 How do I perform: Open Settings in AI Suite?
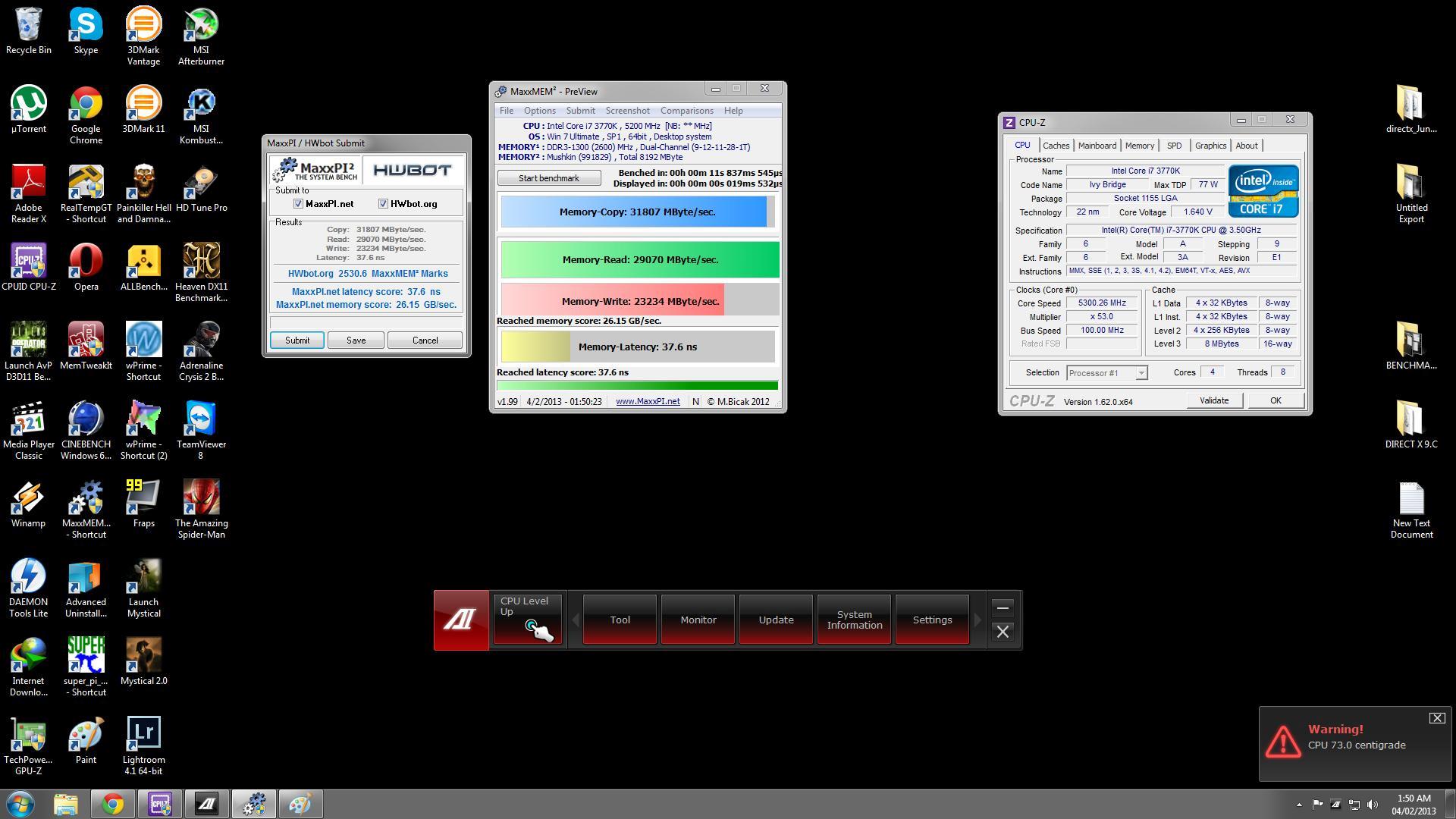932,620
